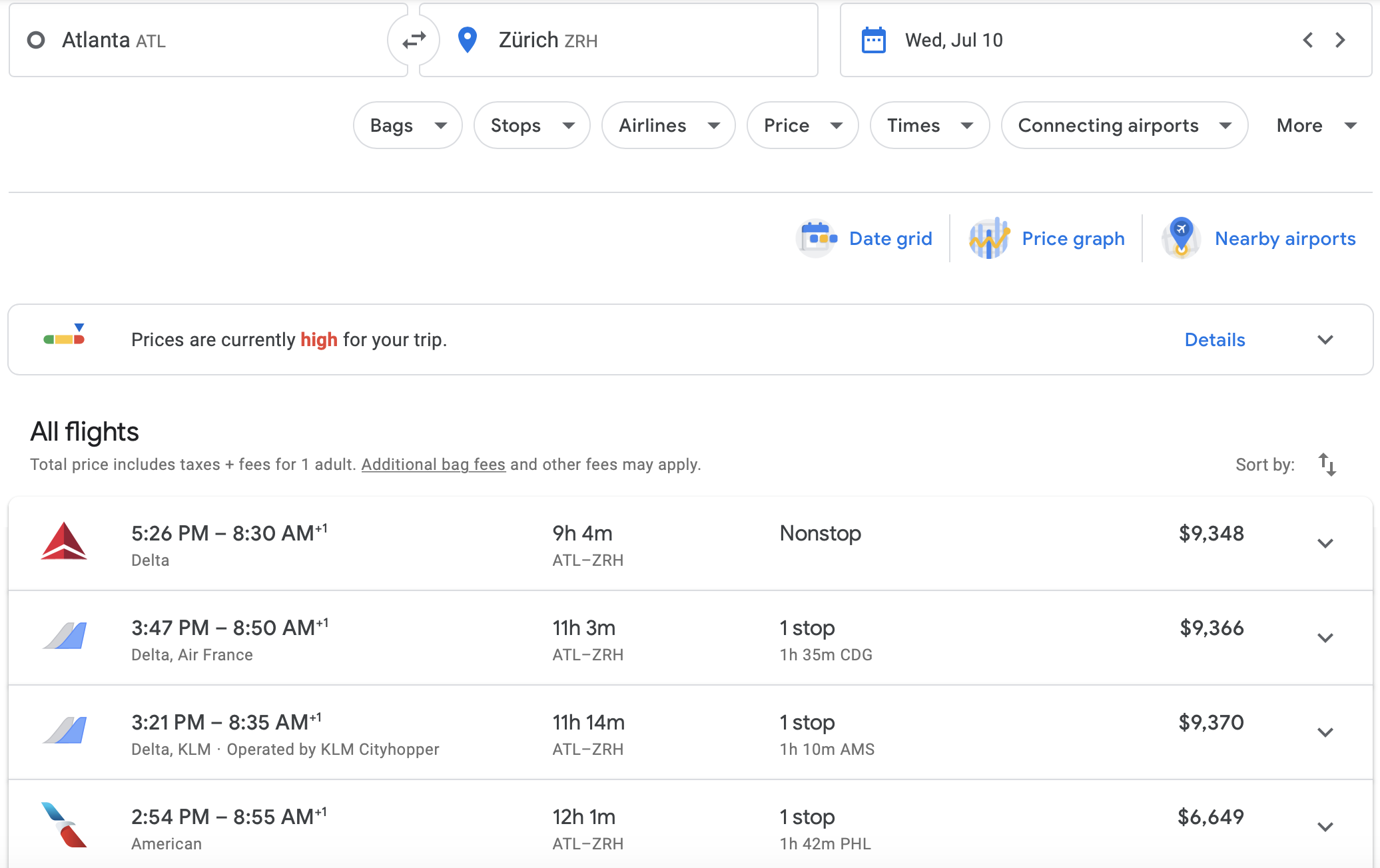Click the sort order arrows icon

coord(1327,464)
